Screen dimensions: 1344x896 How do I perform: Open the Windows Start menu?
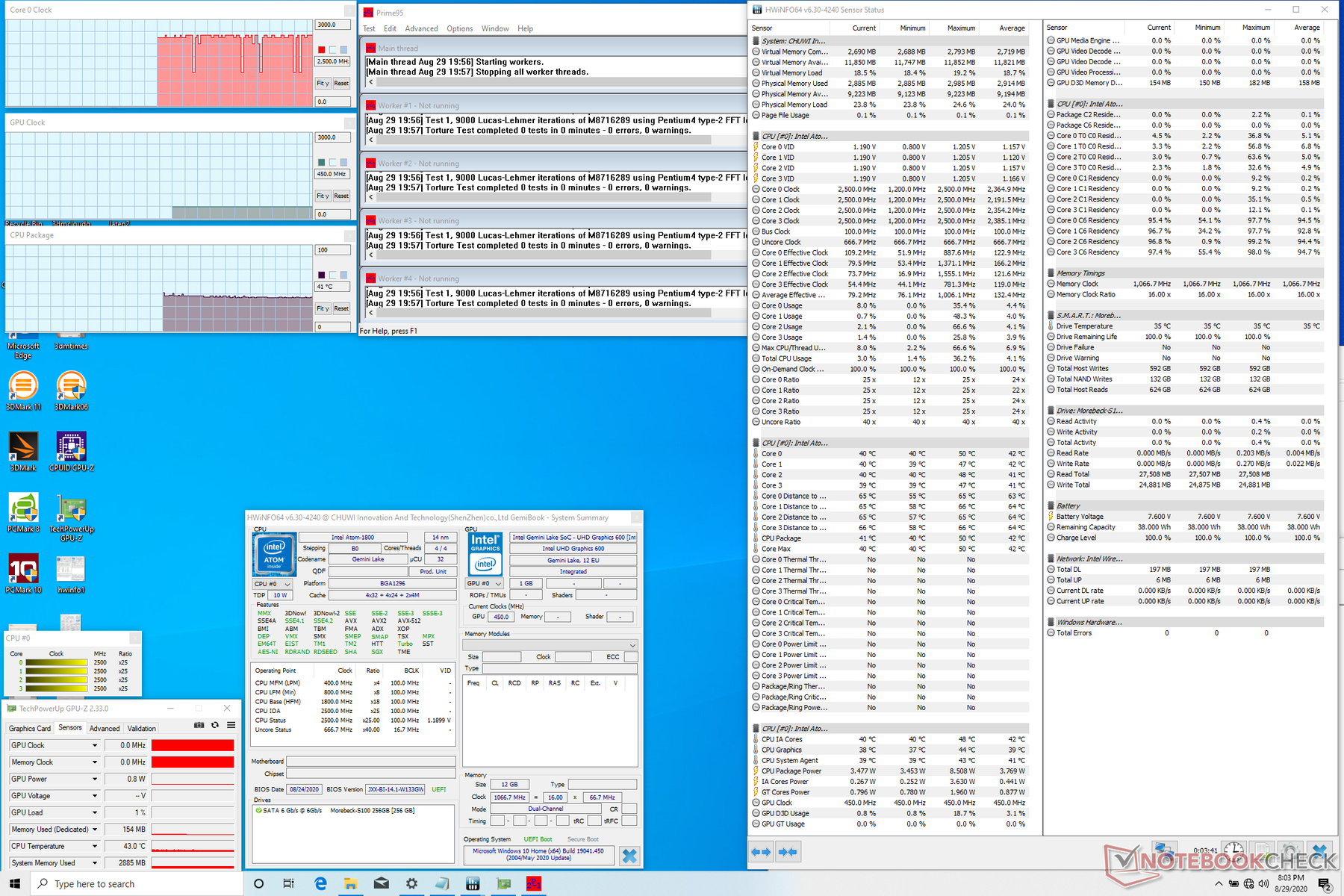point(15,884)
